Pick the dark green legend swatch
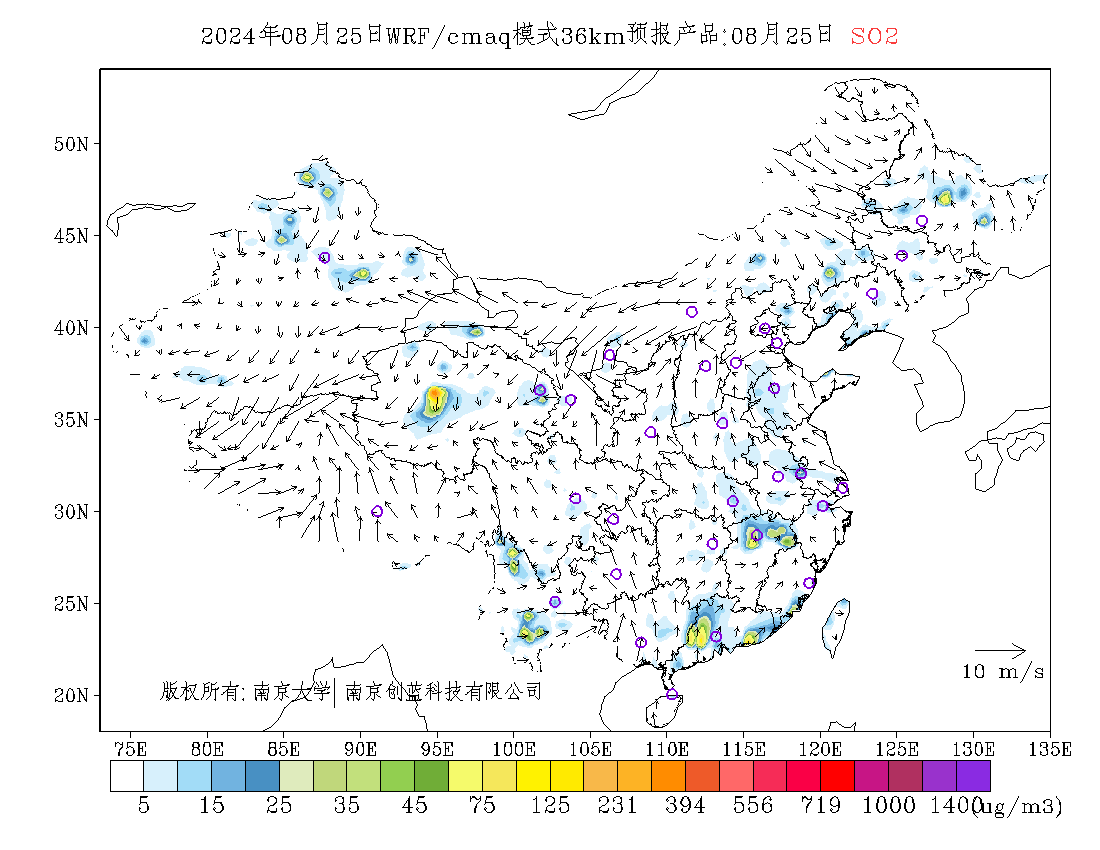This screenshot has height=850, width=1100. click(x=431, y=776)
